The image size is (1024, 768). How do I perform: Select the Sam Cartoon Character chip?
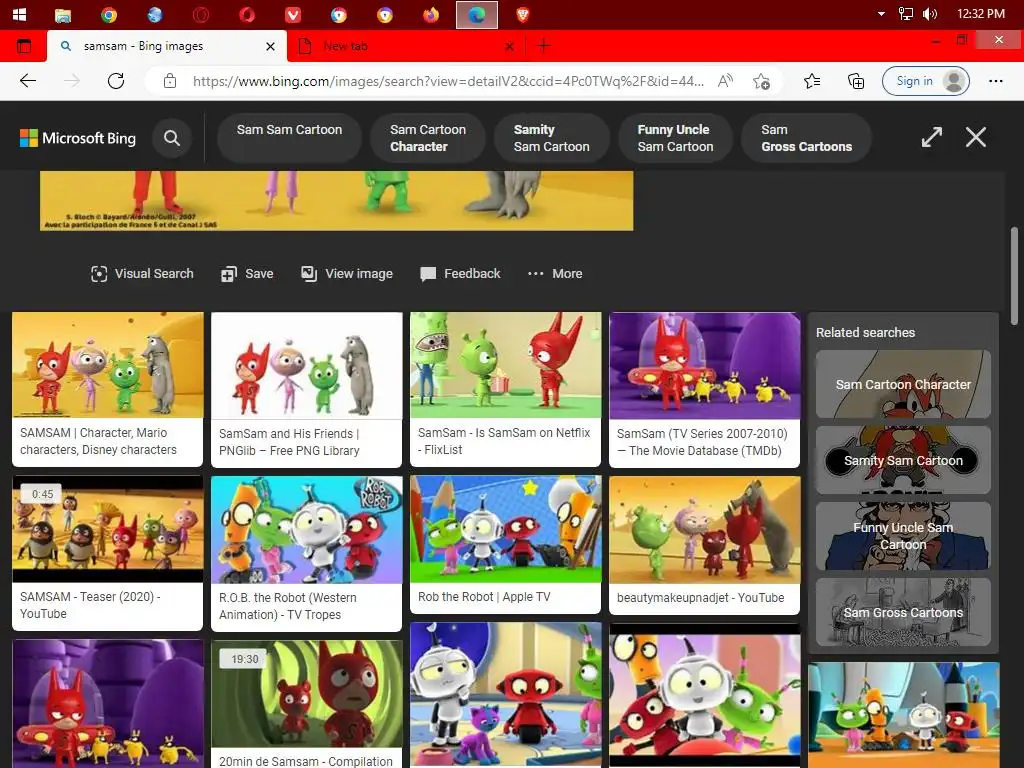(428, 138)
